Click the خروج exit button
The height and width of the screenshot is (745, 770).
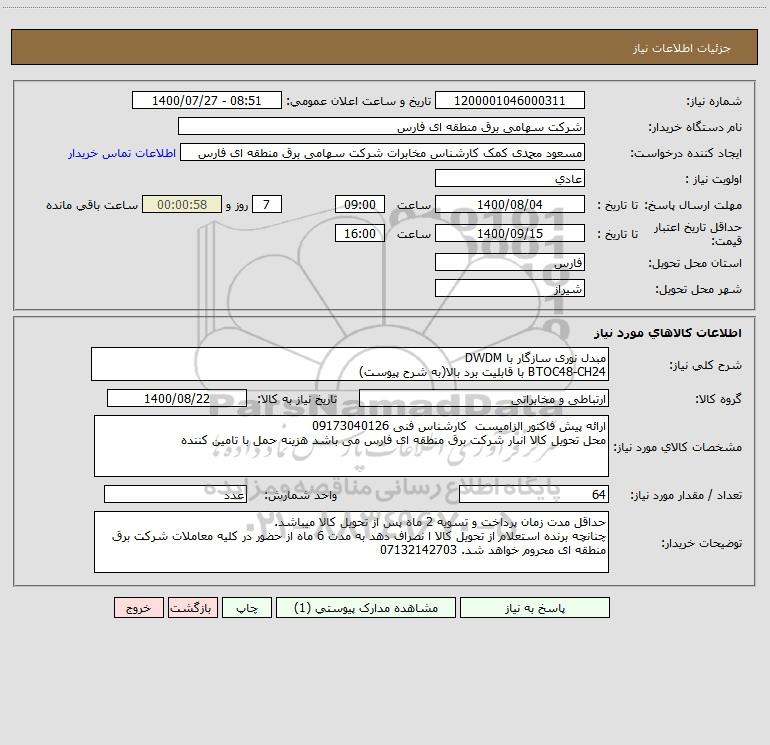tap(138, 607)
